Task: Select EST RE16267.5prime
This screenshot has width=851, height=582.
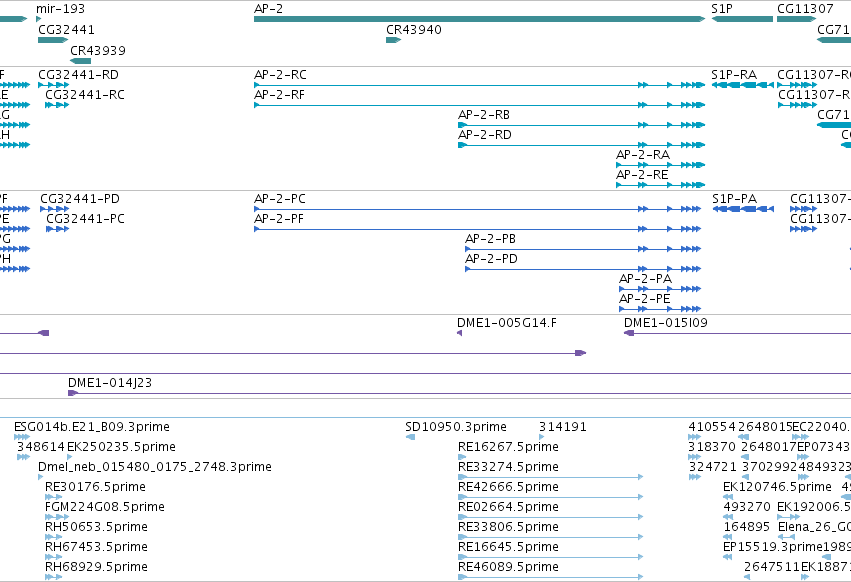Action: point(462,457)
